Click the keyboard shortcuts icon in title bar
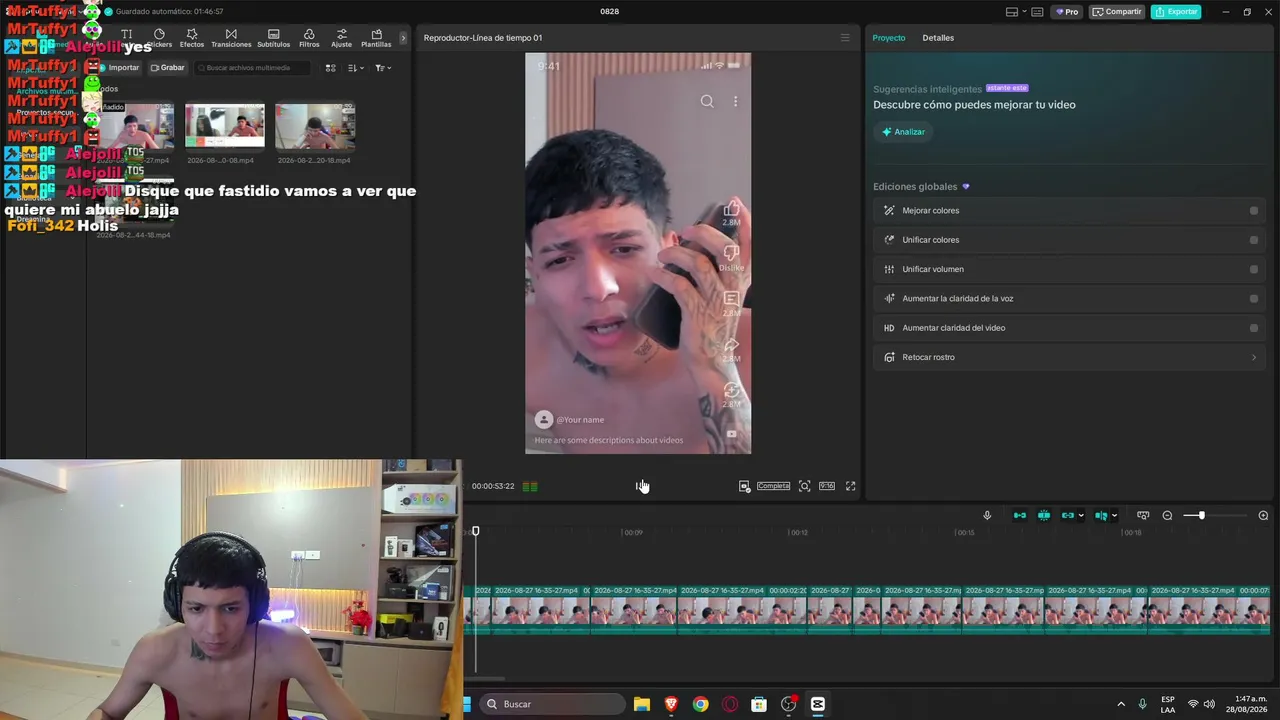Image resolution: width=1280 pixels, height=720 pixels. (x=1037, y=12)
